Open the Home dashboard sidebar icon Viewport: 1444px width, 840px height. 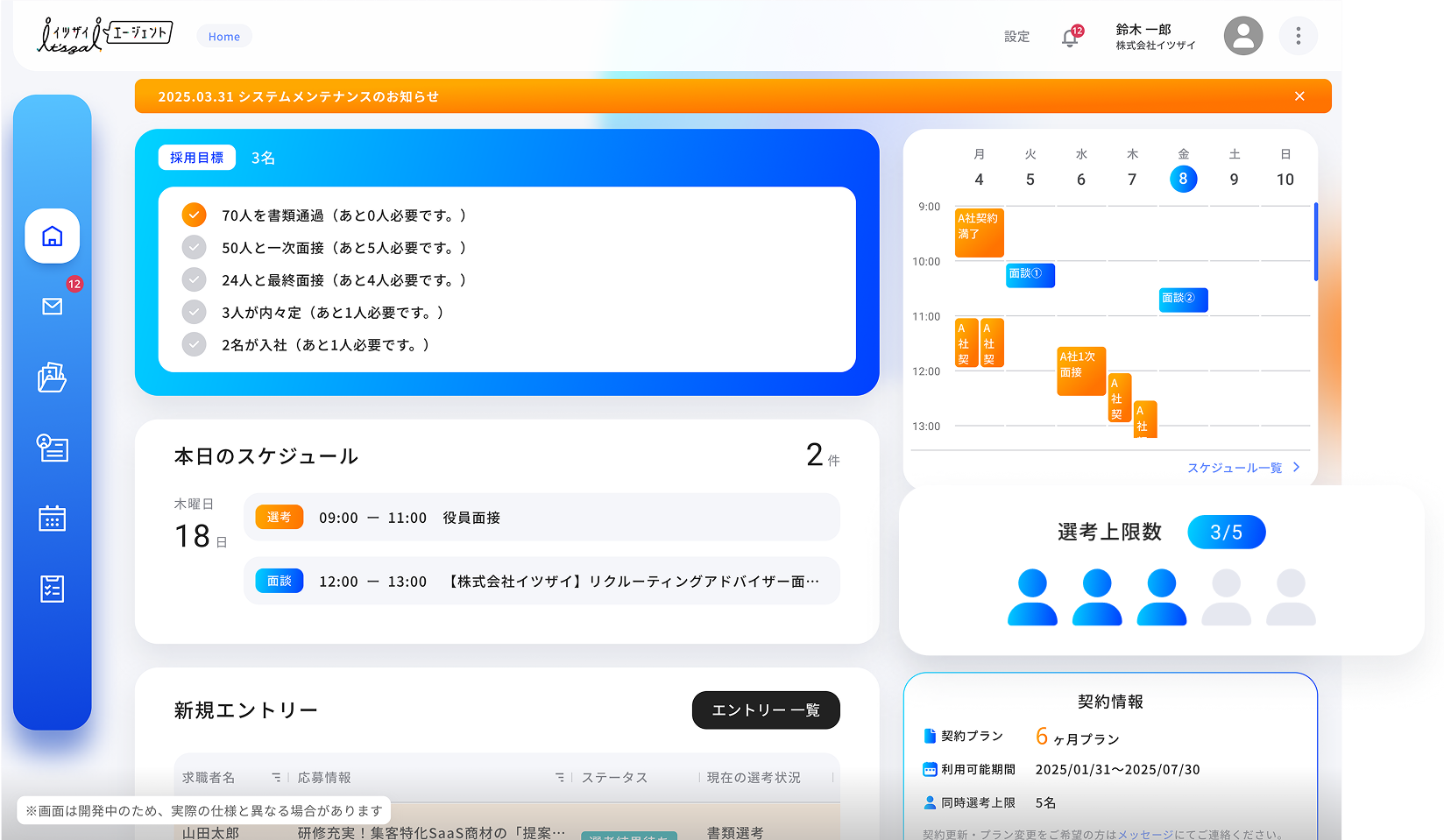tap(53, 236)
